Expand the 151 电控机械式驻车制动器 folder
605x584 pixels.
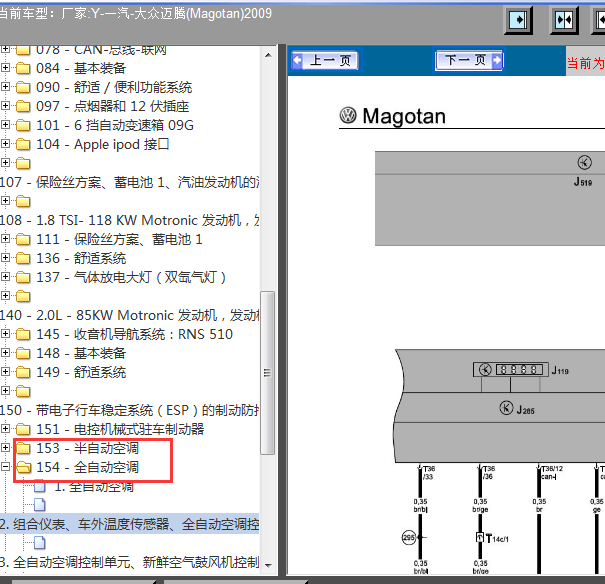[x=5, y=429]
